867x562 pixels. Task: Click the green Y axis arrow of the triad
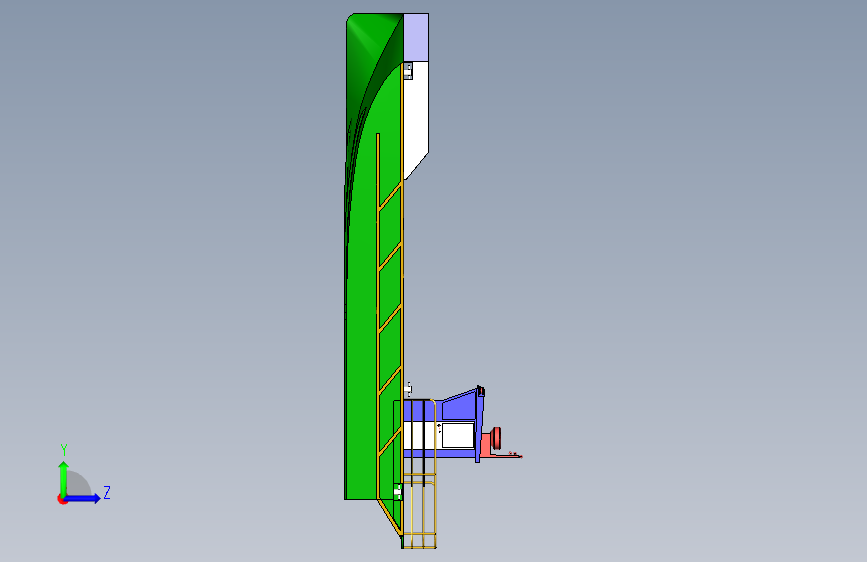pos(64,479)
